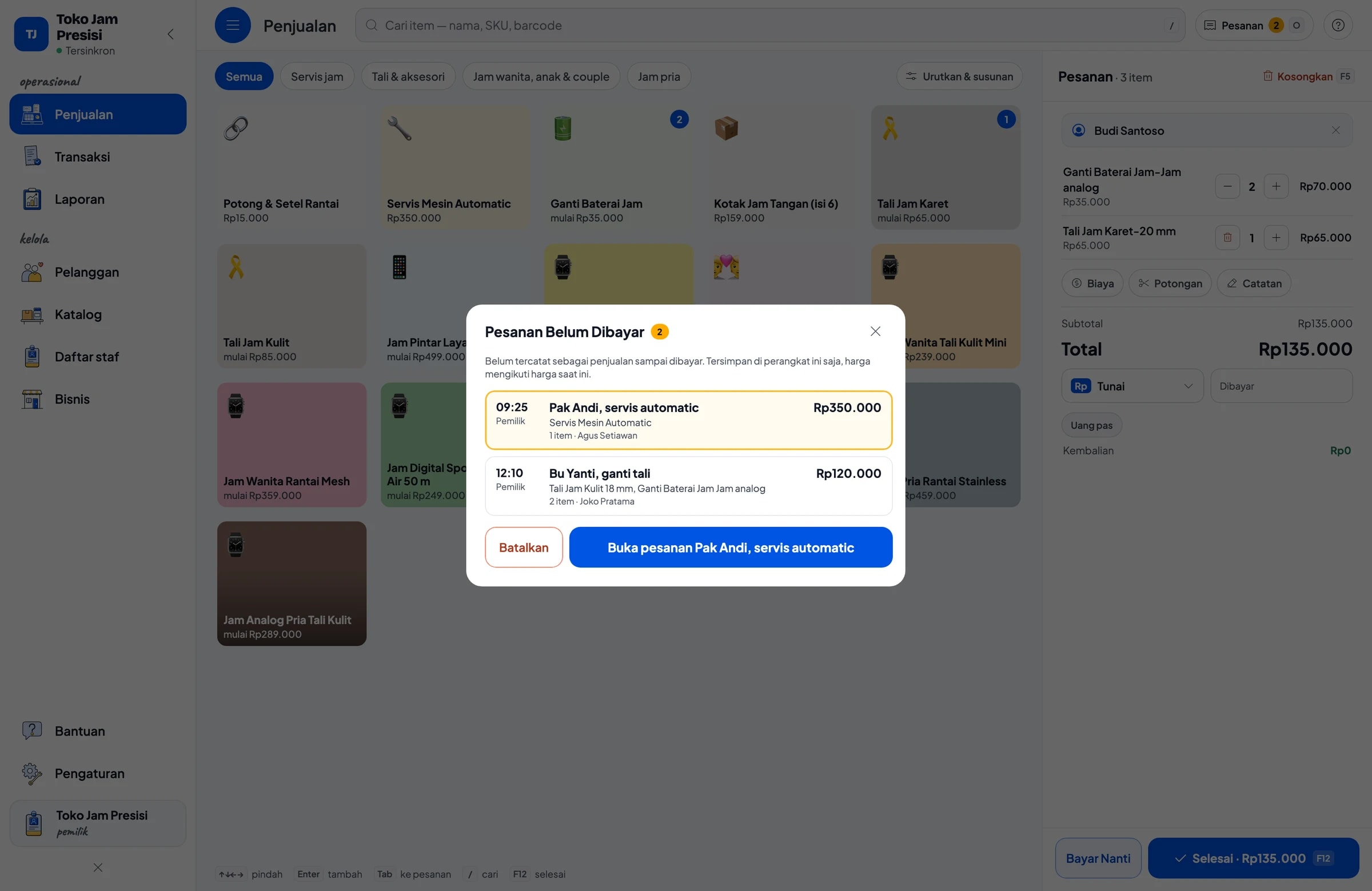Collapse the sidebar with the chevron

(x=170, y=34)
